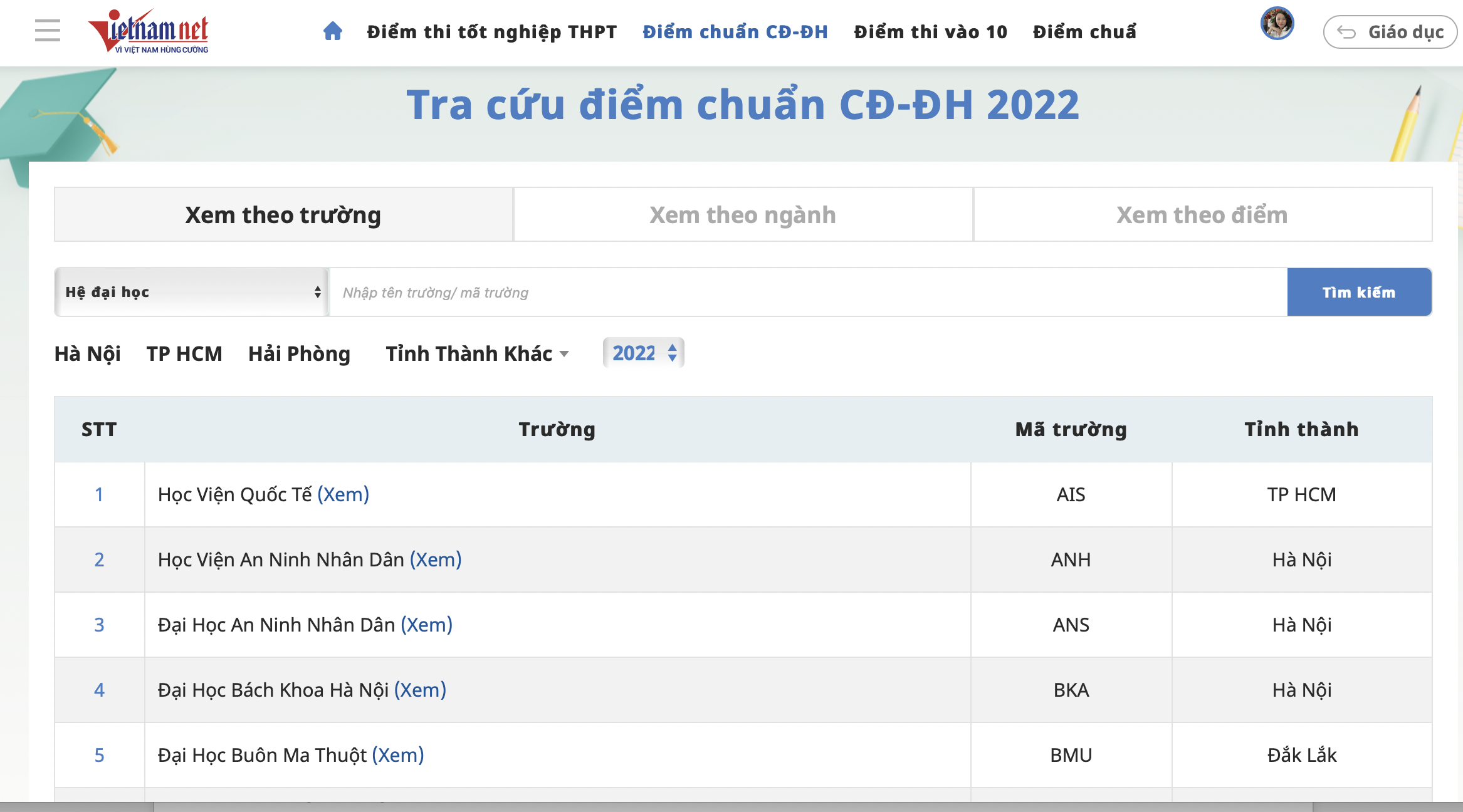Click the school name search field

[807, 293]
